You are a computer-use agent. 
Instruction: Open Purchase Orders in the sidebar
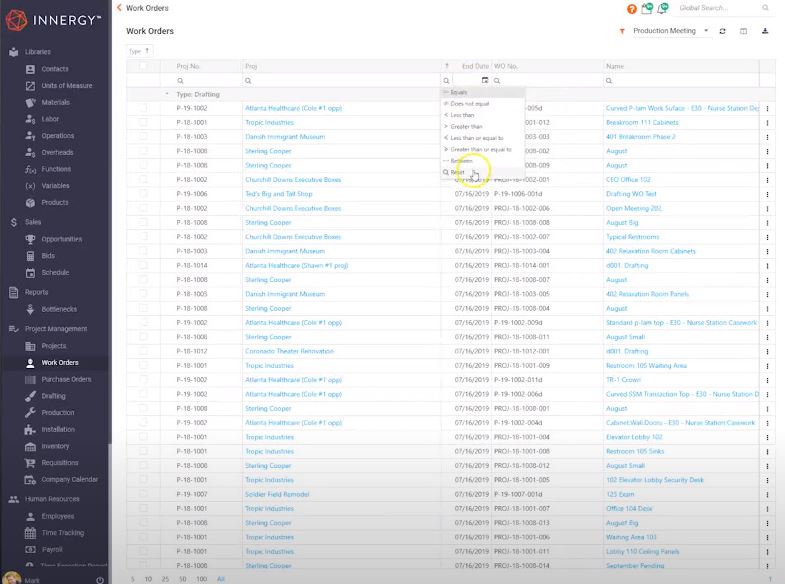tap(66, 379)
